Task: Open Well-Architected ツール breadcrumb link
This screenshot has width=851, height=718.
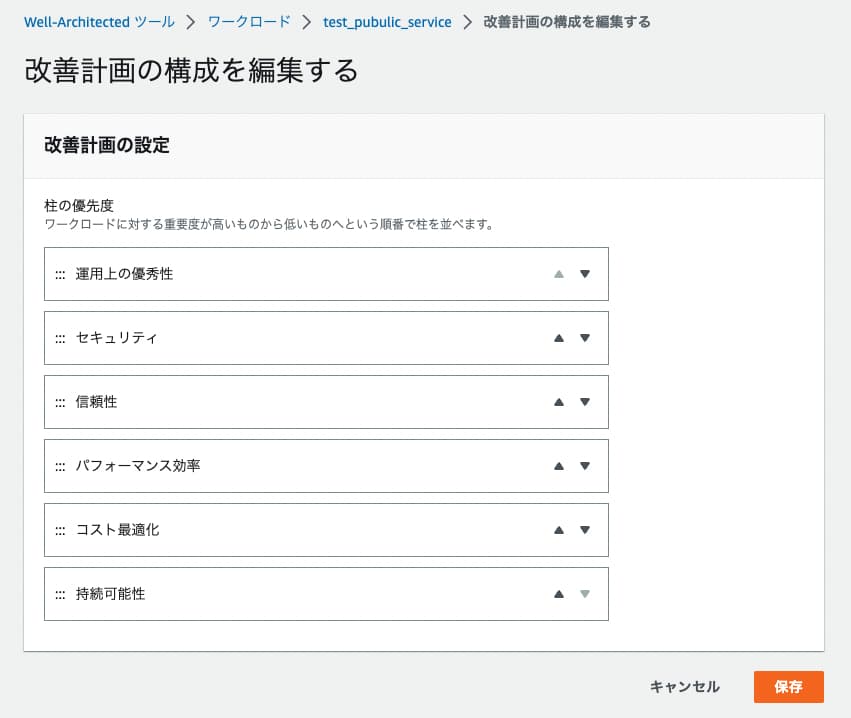Action: [99, 22]
